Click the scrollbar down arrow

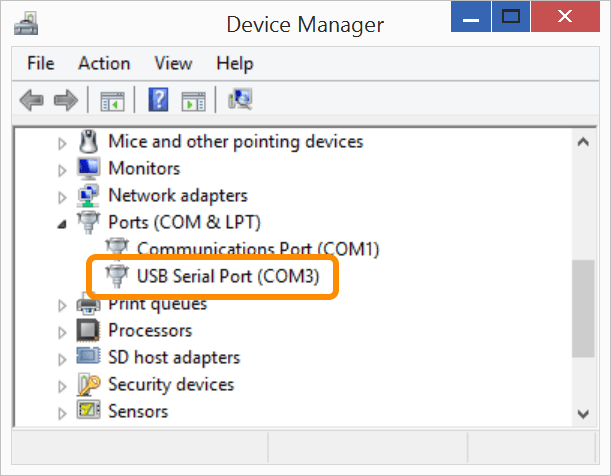point(582,413)
